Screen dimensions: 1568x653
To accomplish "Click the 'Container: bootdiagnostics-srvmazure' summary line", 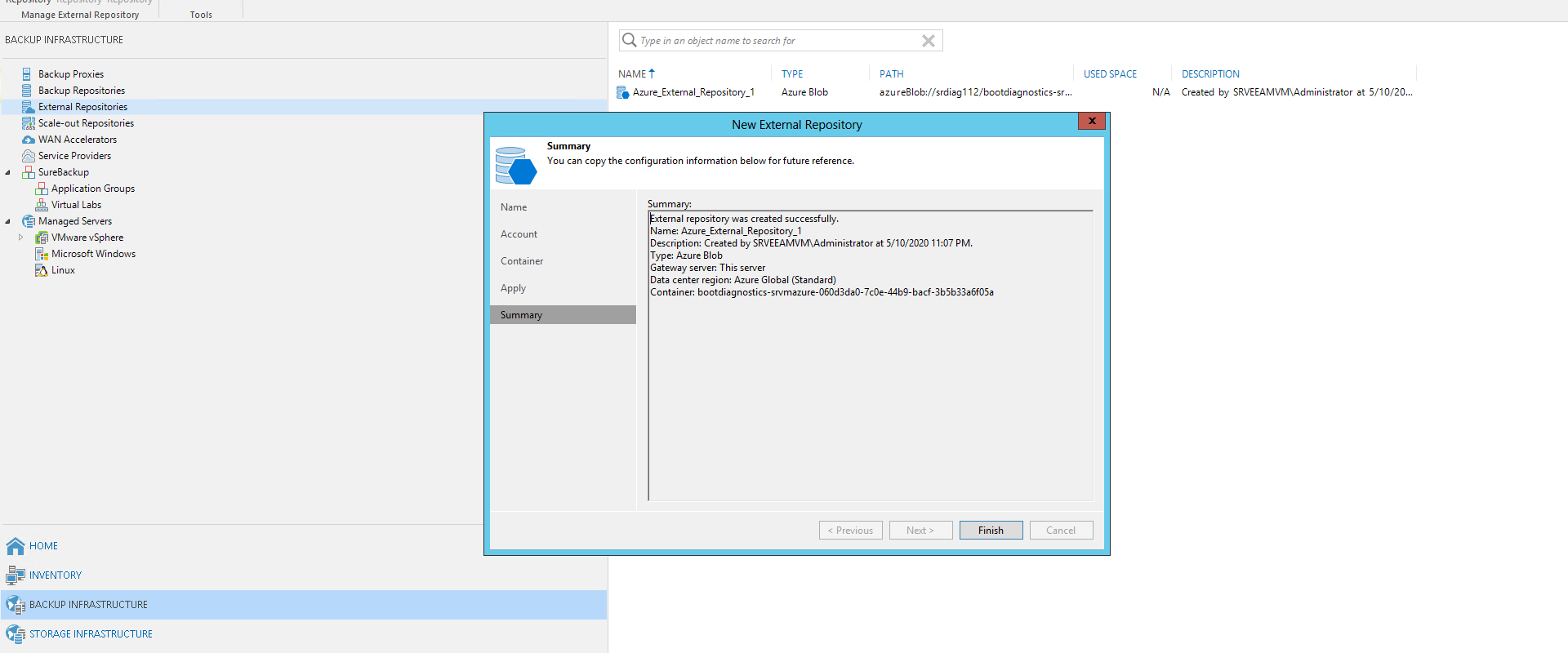I will coord(822,292).
